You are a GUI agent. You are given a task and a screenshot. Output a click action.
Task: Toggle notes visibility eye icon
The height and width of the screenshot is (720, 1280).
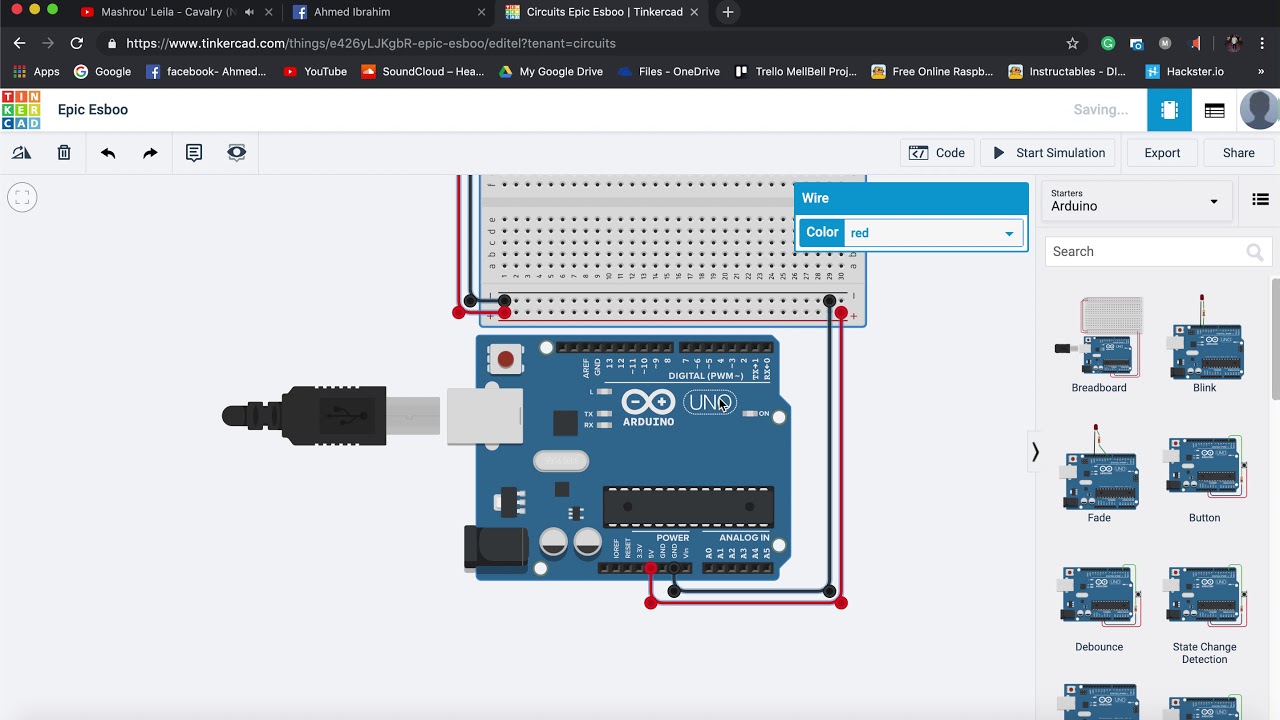click(x=236, y=153)
